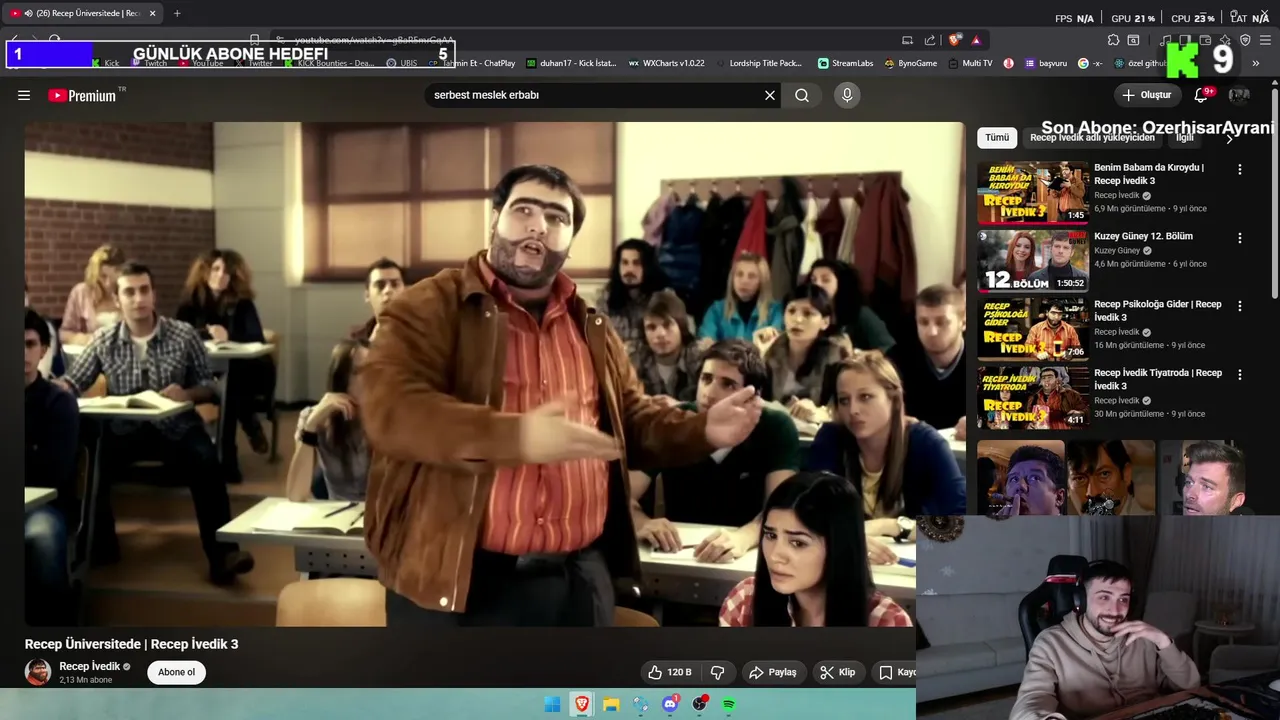Open more options for Recep Psikoloğa Gider video
Image resolution: width=1280 pixels, height=720 pixels.
pos(1240,306)
